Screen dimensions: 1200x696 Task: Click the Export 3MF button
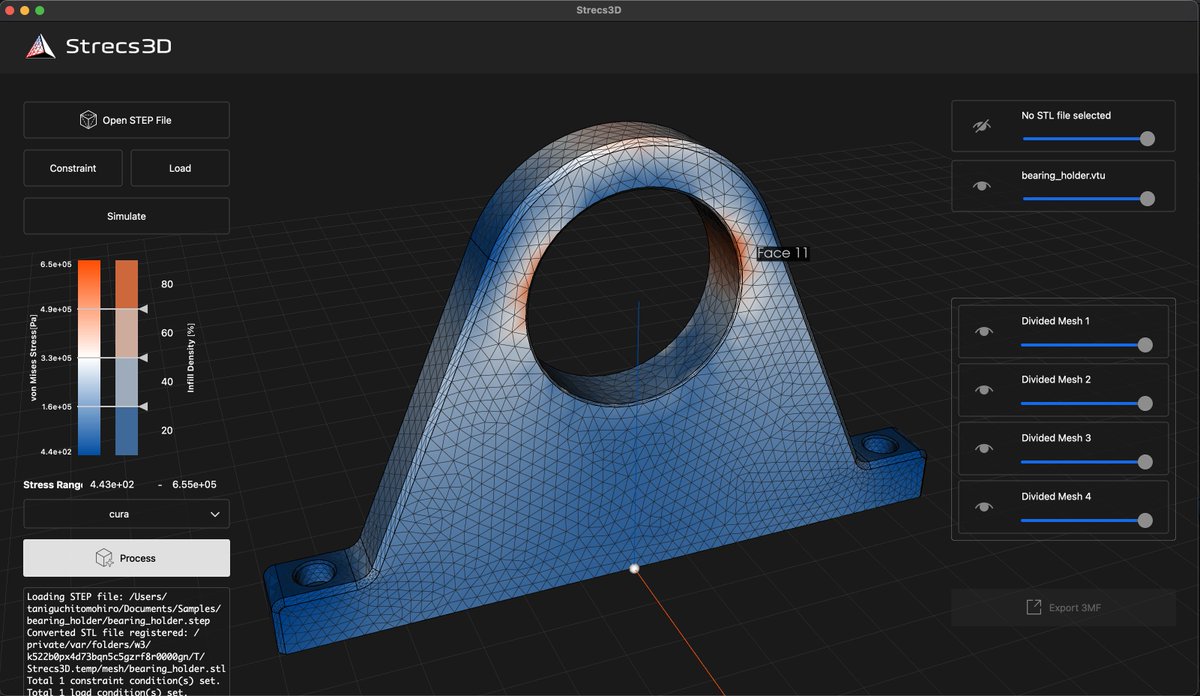coord(1064,607)
